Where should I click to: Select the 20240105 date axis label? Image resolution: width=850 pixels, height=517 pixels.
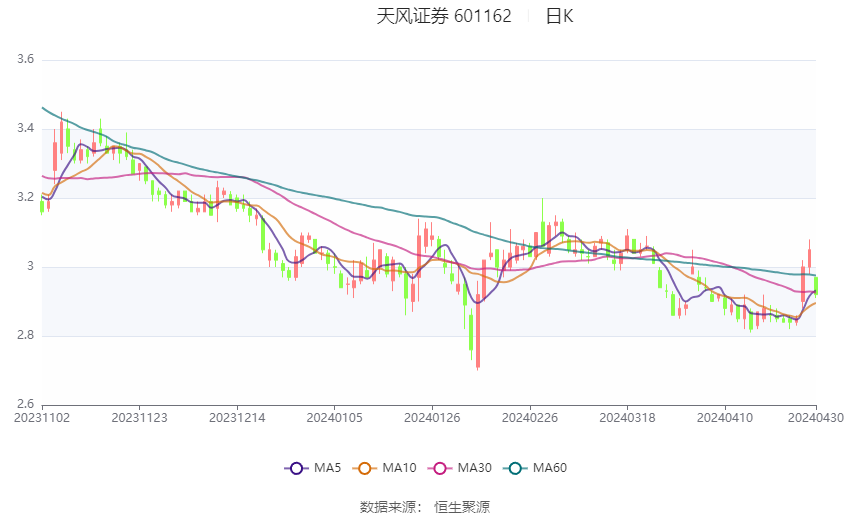[334, 416]
